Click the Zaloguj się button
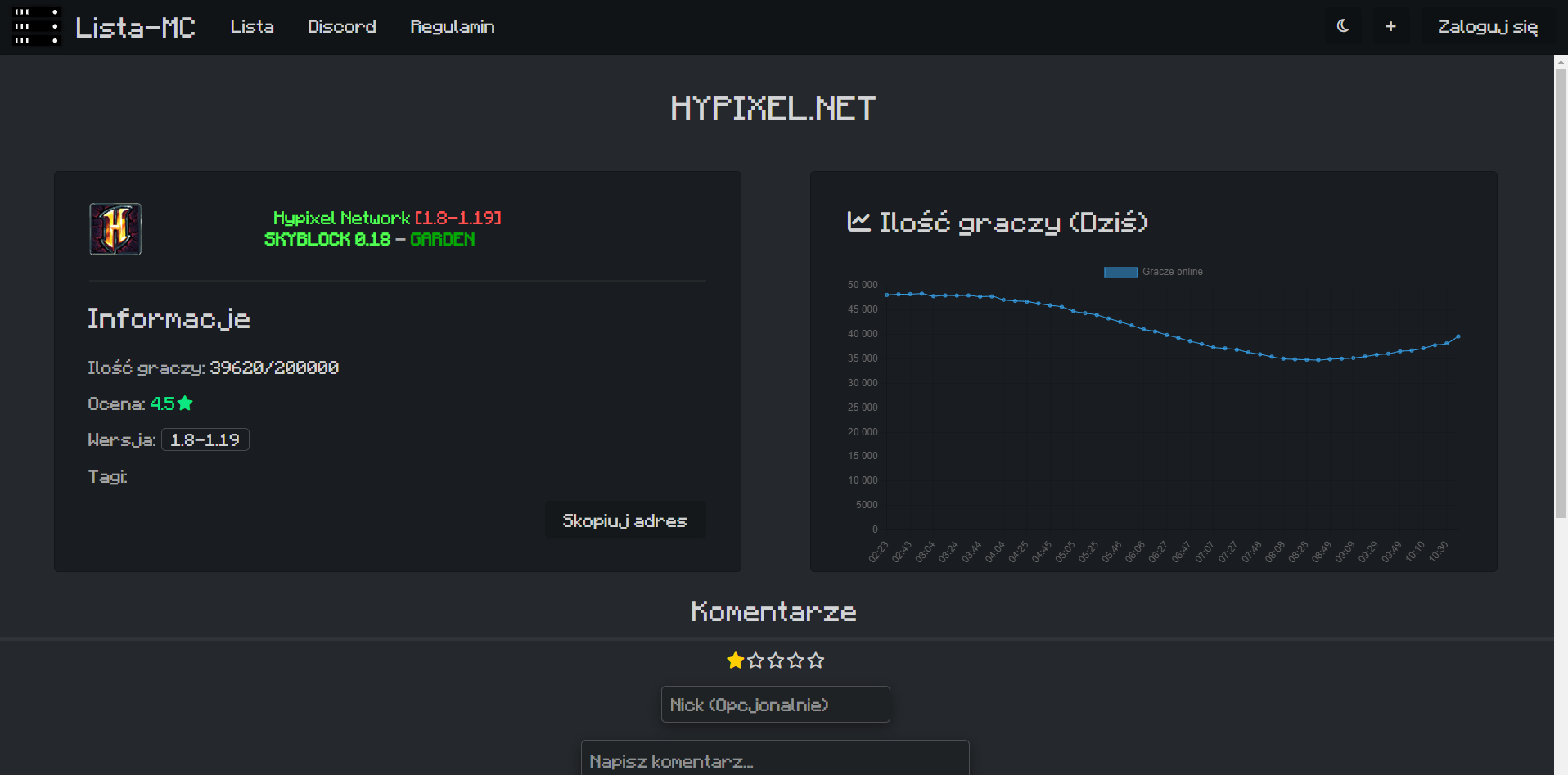 coord(1487,27)
